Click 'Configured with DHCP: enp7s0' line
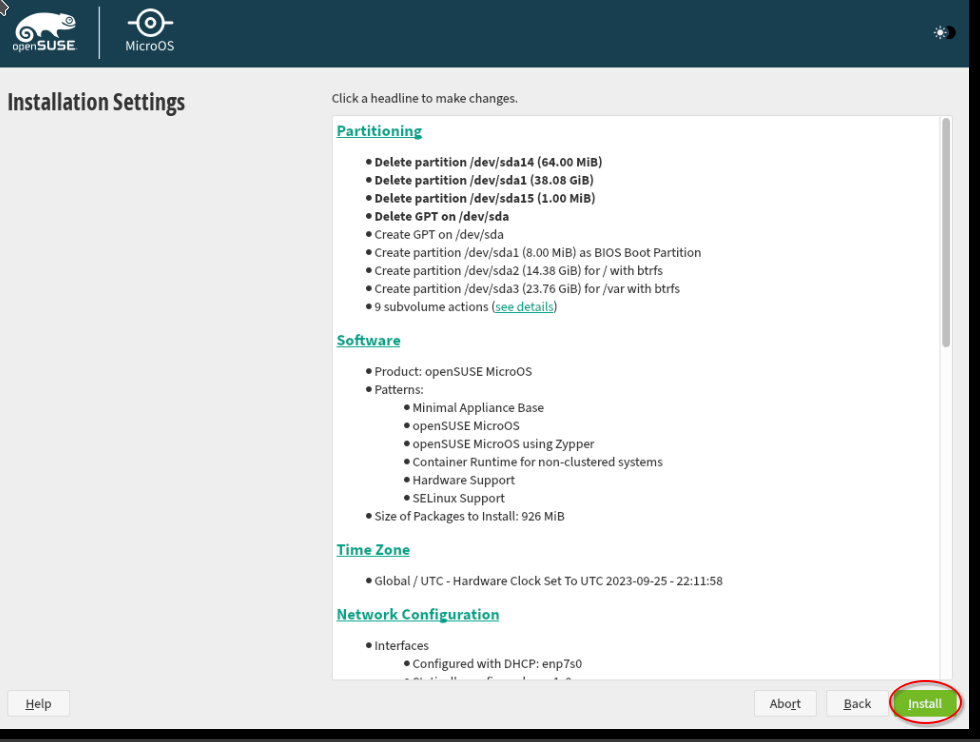980x742 pixels. click(x=497, y=664)
